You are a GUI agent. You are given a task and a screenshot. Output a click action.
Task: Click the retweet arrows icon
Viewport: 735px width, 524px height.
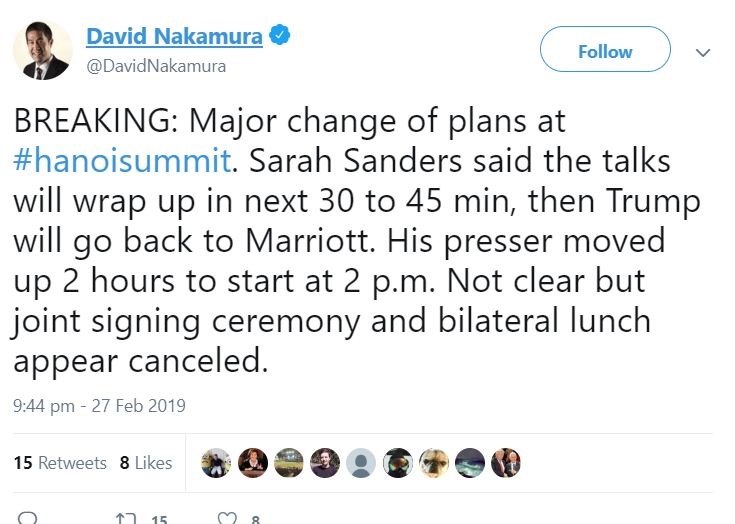127,519
